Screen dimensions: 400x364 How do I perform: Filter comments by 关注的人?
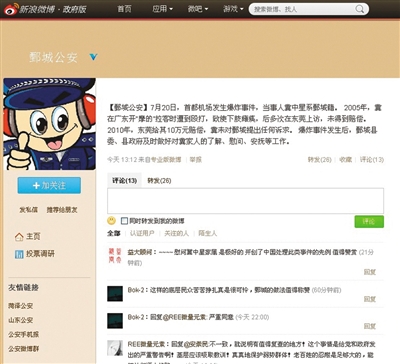pyautogui.click(x=176, y=233)
